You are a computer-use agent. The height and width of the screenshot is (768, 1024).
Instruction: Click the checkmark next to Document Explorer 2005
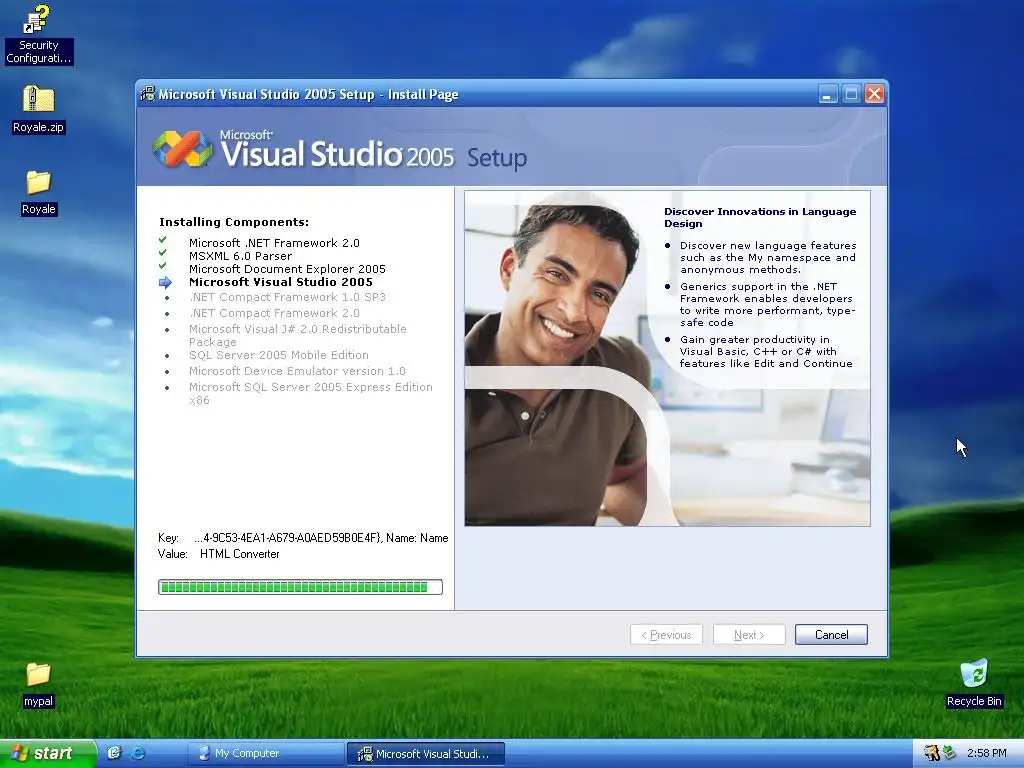pyautogui.click(x=163, y=266)
